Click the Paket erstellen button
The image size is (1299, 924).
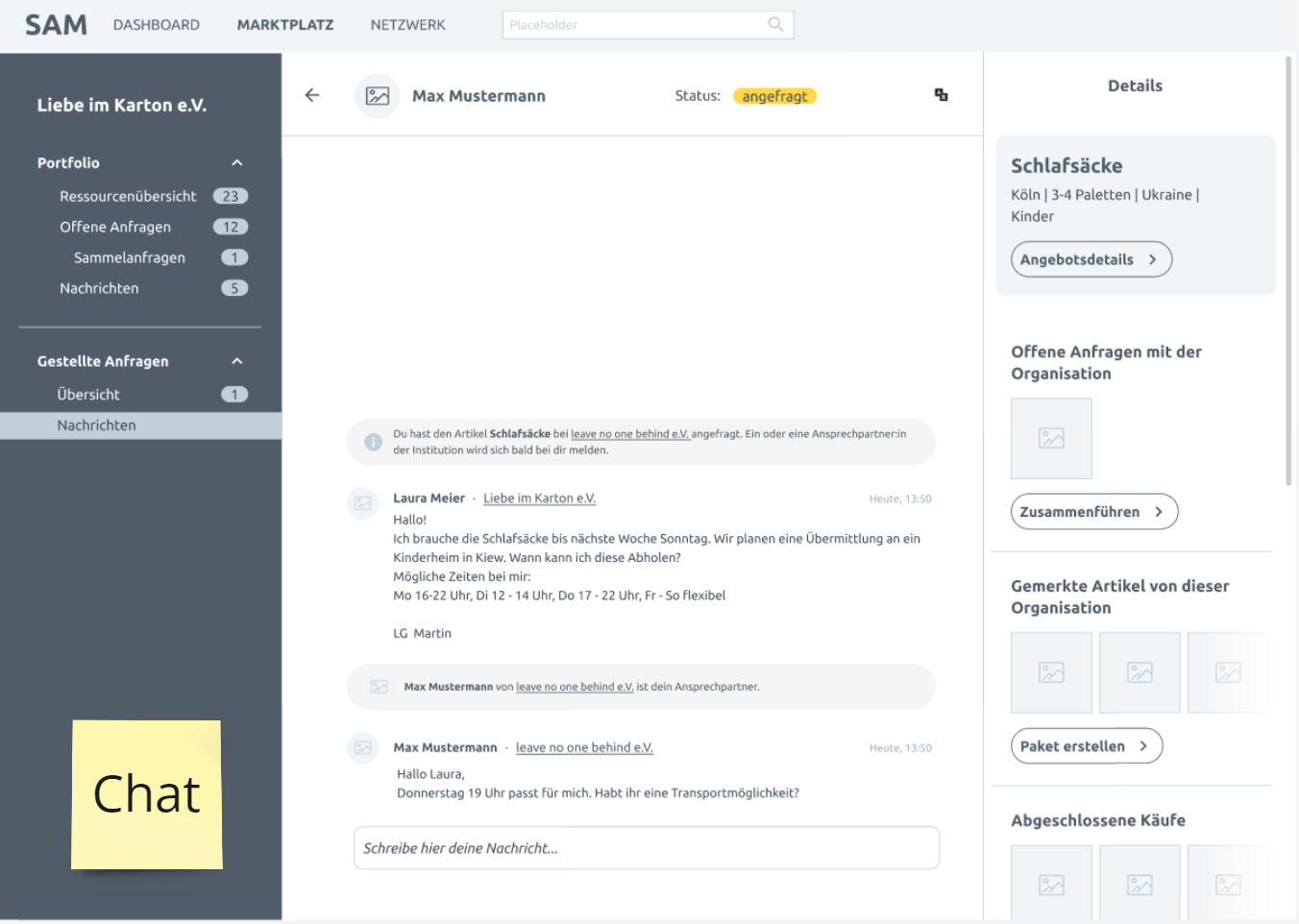point(1087,746)
